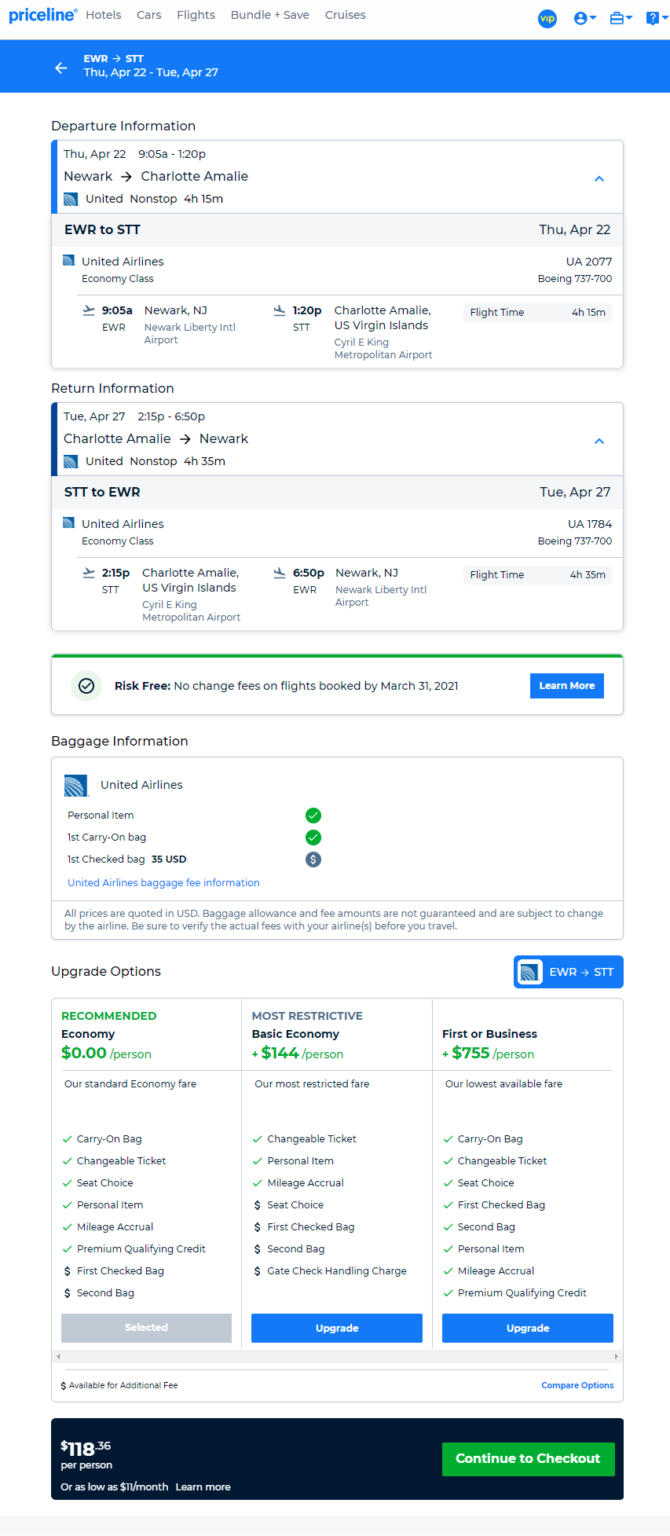Click the 6:50p landing plane icon
The width and height of the screenshot is (670, 1536).
tap(279, 573)
